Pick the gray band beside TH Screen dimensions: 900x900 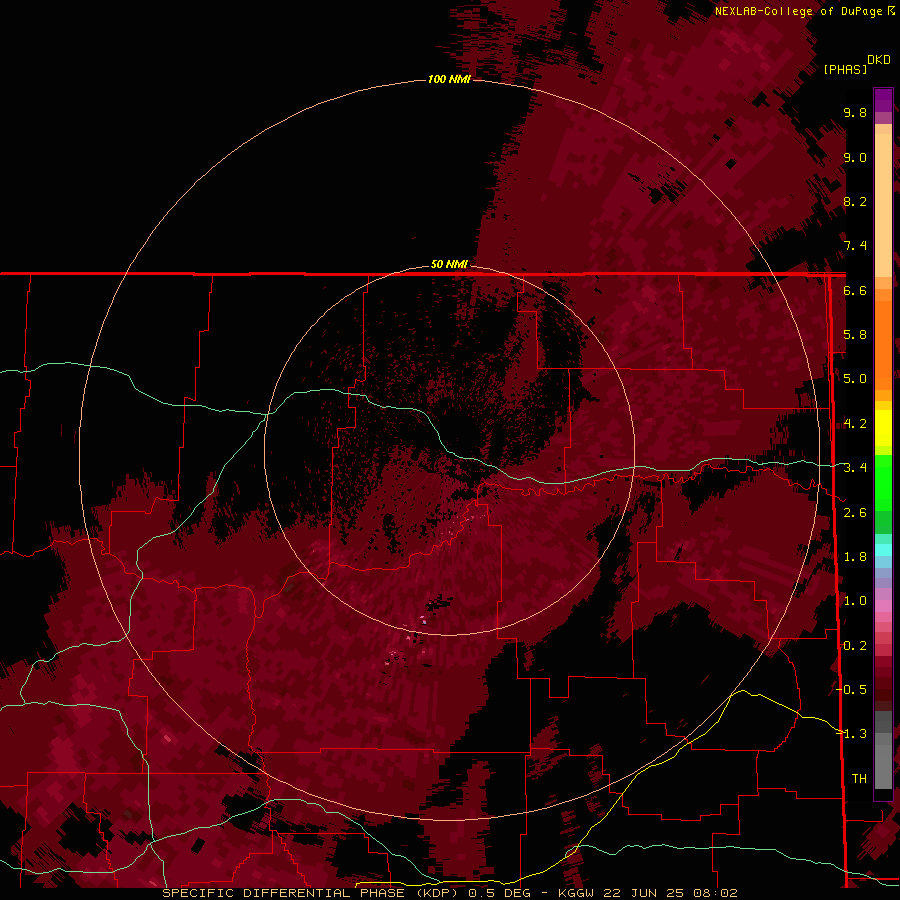883,769
